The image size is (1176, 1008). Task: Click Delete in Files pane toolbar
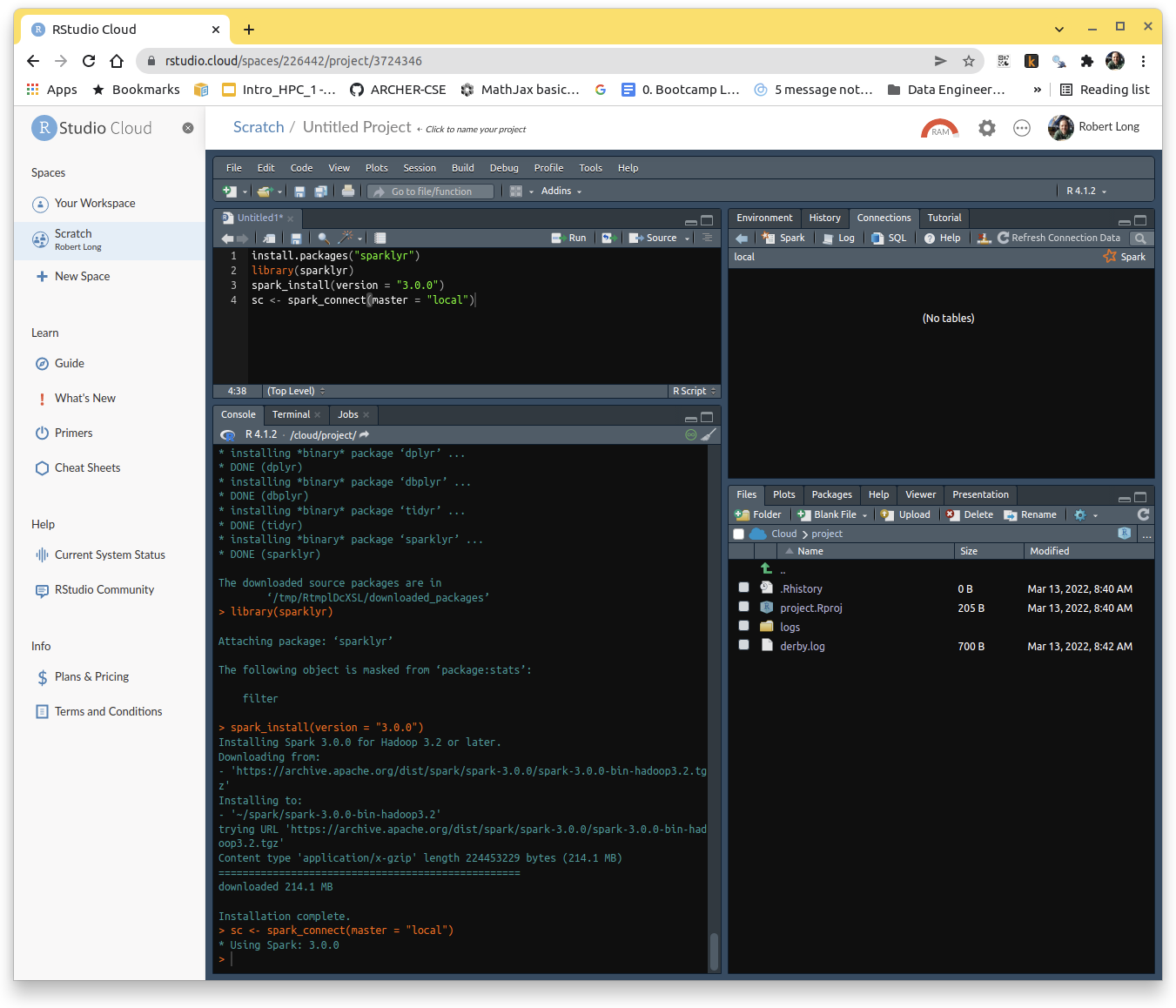click(x=970, y=515)
